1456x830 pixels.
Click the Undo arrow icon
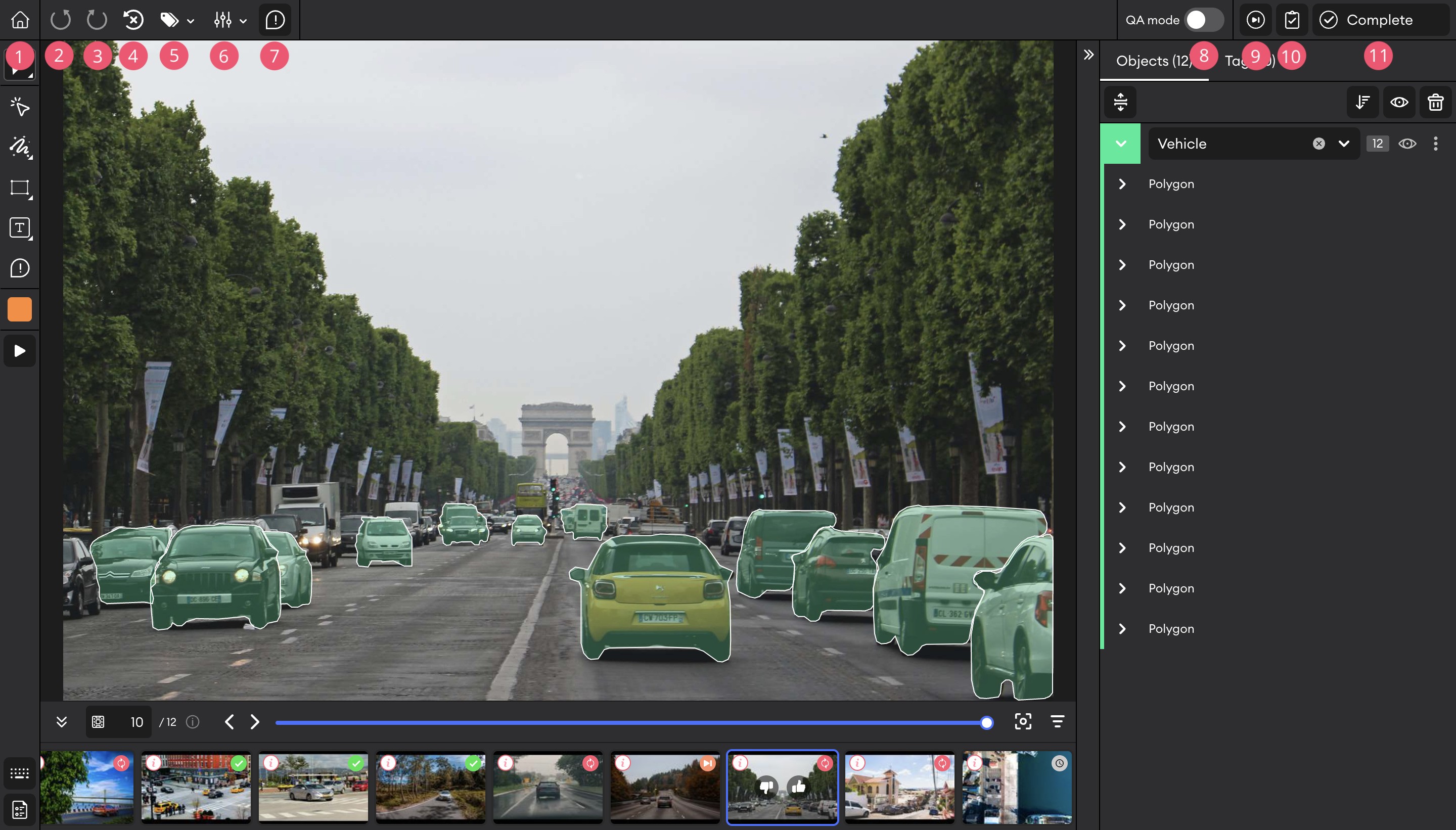click(61, 20)
